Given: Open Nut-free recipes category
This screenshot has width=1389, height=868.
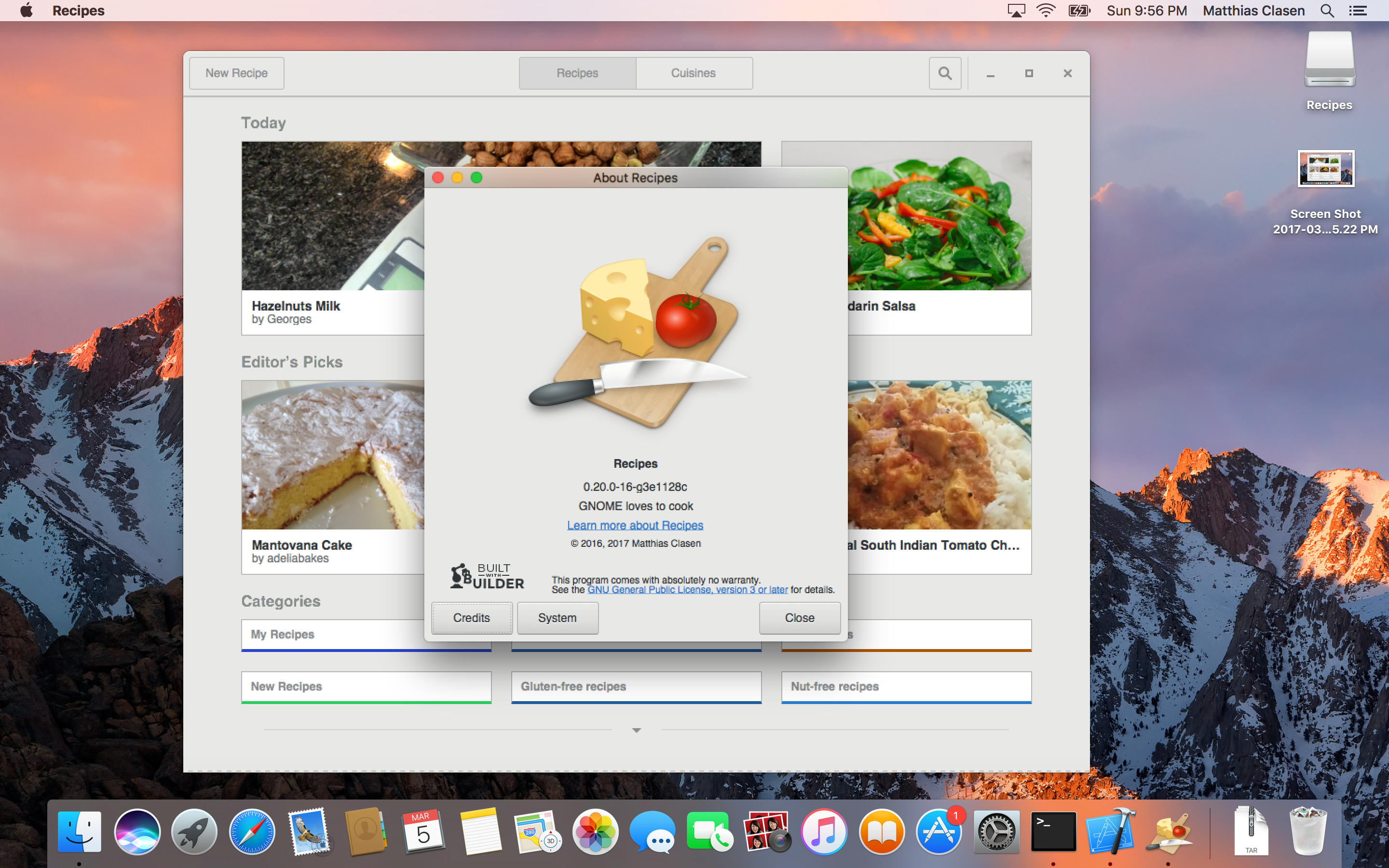Looking at the screenshot, I should (906, 687).
